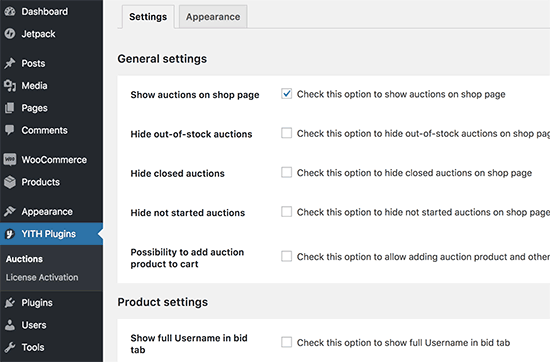Click the Media icon in sidebar

pyautogui.click(x=10, y=86)
